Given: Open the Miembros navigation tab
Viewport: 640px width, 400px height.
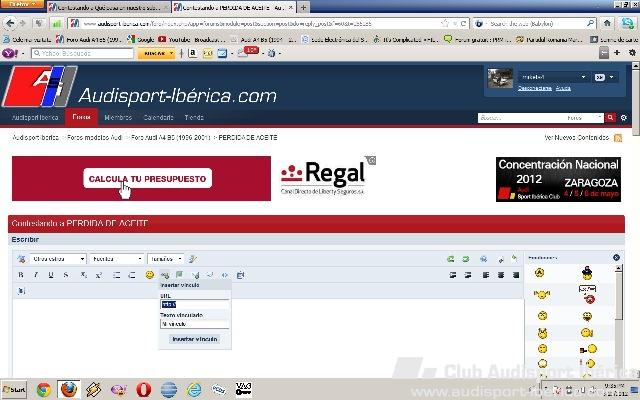Looking at the screenshot, I should pos(118,117).
